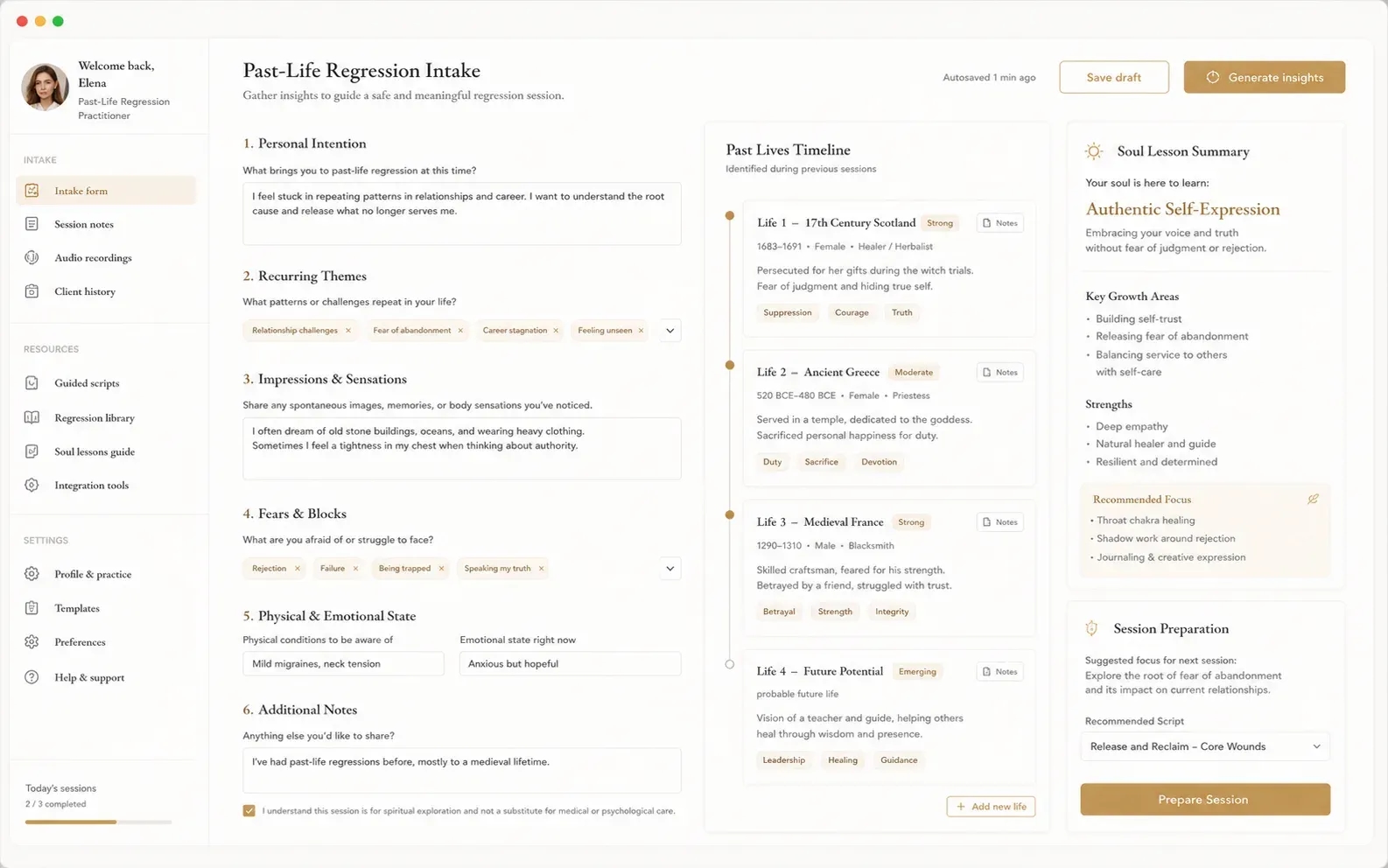Click the Life 2 timeline marker dot
Viewport: 1388px width, 868px height.
[x=730, y=365]
